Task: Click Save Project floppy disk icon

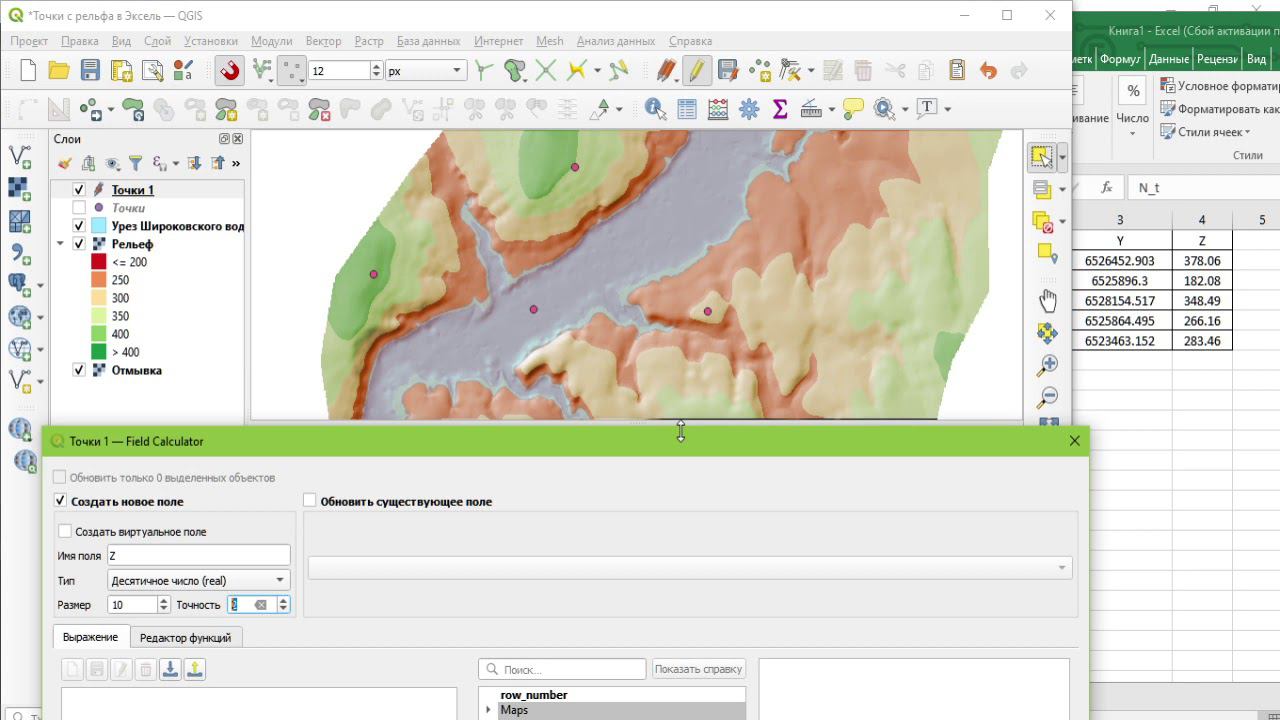Action: point(90,71)
